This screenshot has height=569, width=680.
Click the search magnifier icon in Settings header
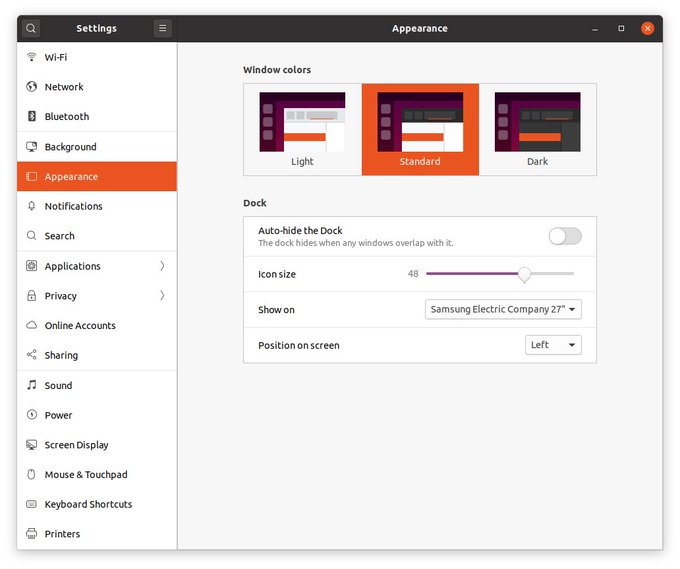[x=30, y=28]
